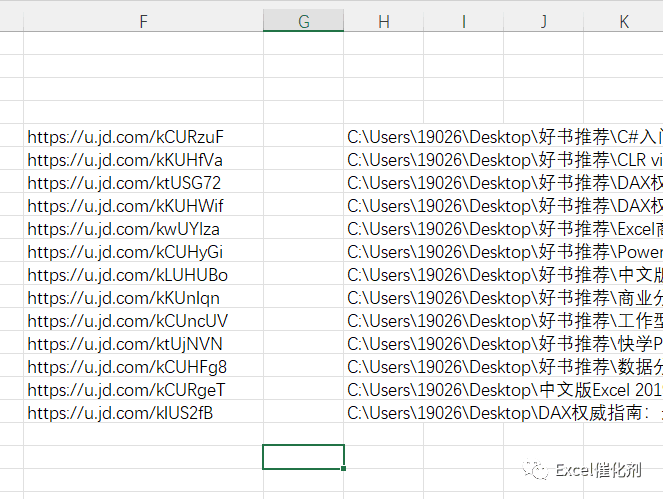663x499 pixels.
Task: Select path cell ending in 好书推荐\Power
Action: pyautogui.click(x=503, y=250)
